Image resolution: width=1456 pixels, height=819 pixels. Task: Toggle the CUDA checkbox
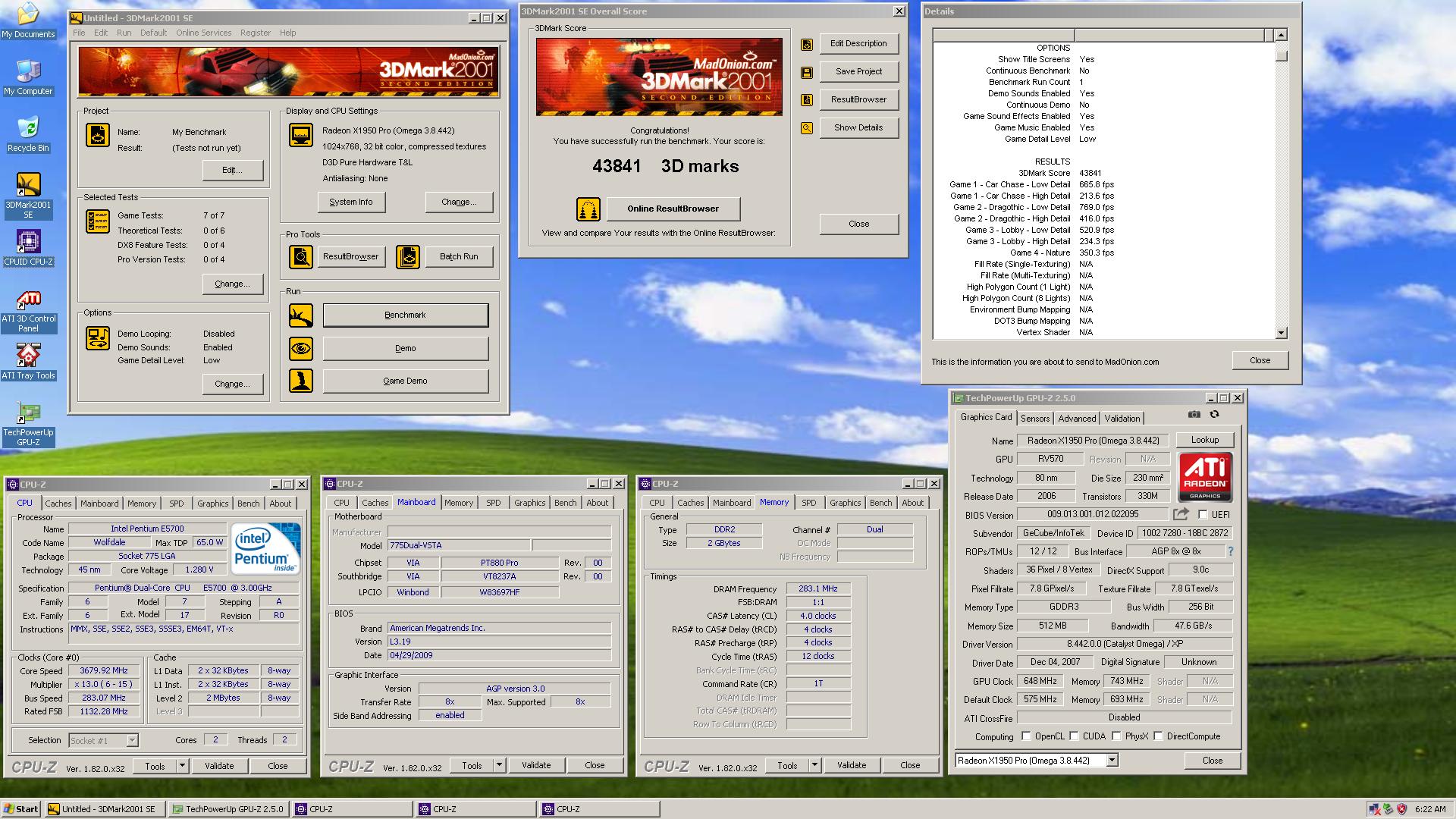coord(1074,736)
